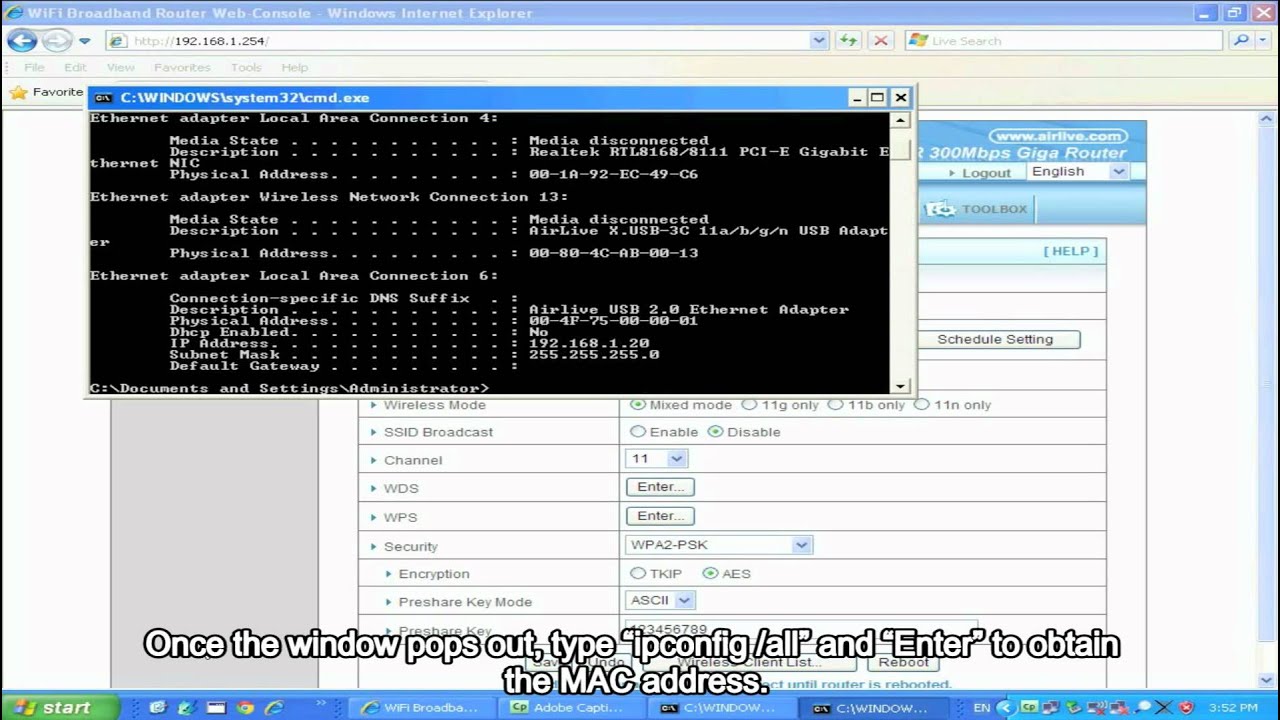Click the green refresh page icon
The height and width of the screenshot is (720, 1280).
(x=849, y=41)
